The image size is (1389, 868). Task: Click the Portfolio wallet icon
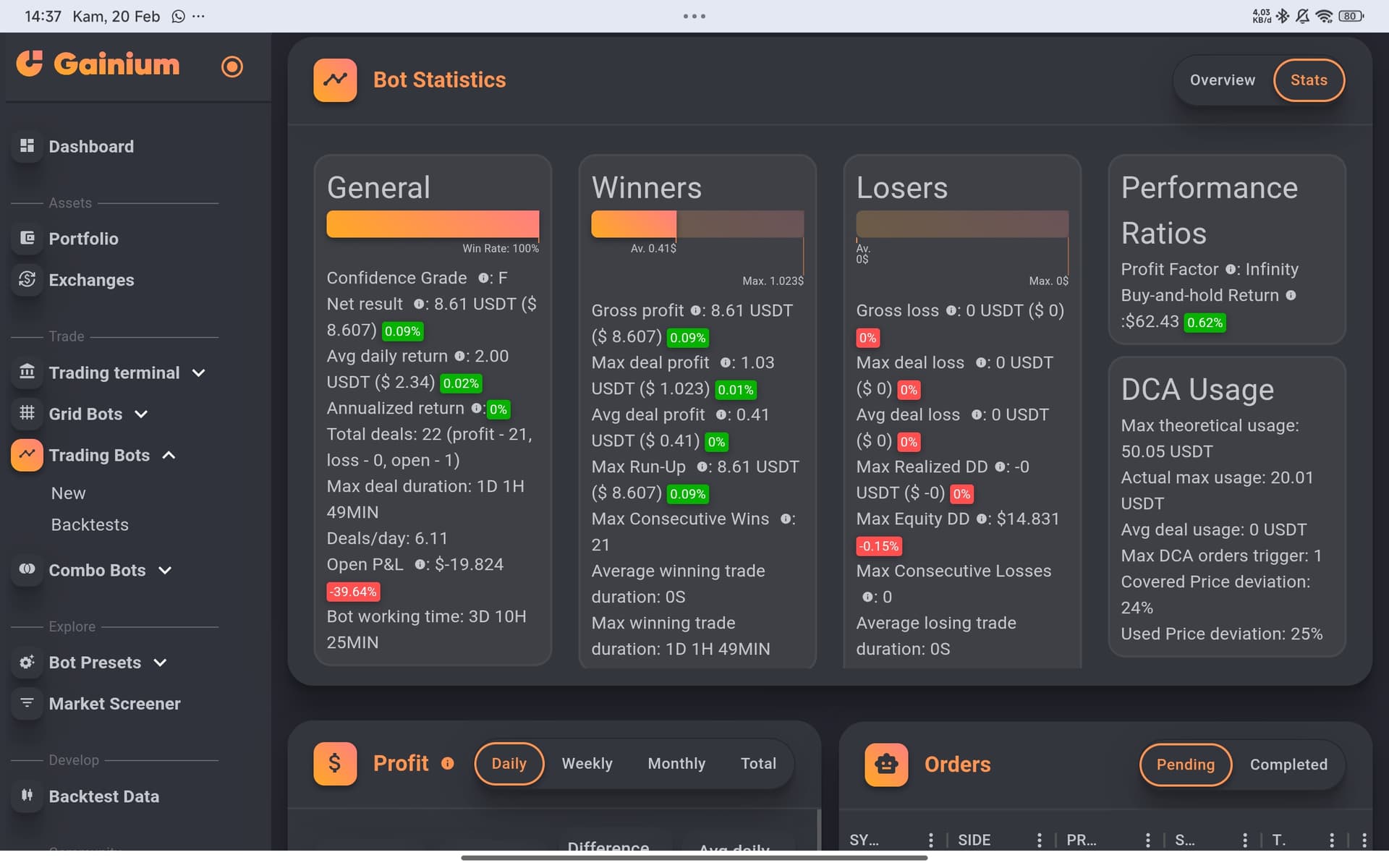tap(27, 238)
